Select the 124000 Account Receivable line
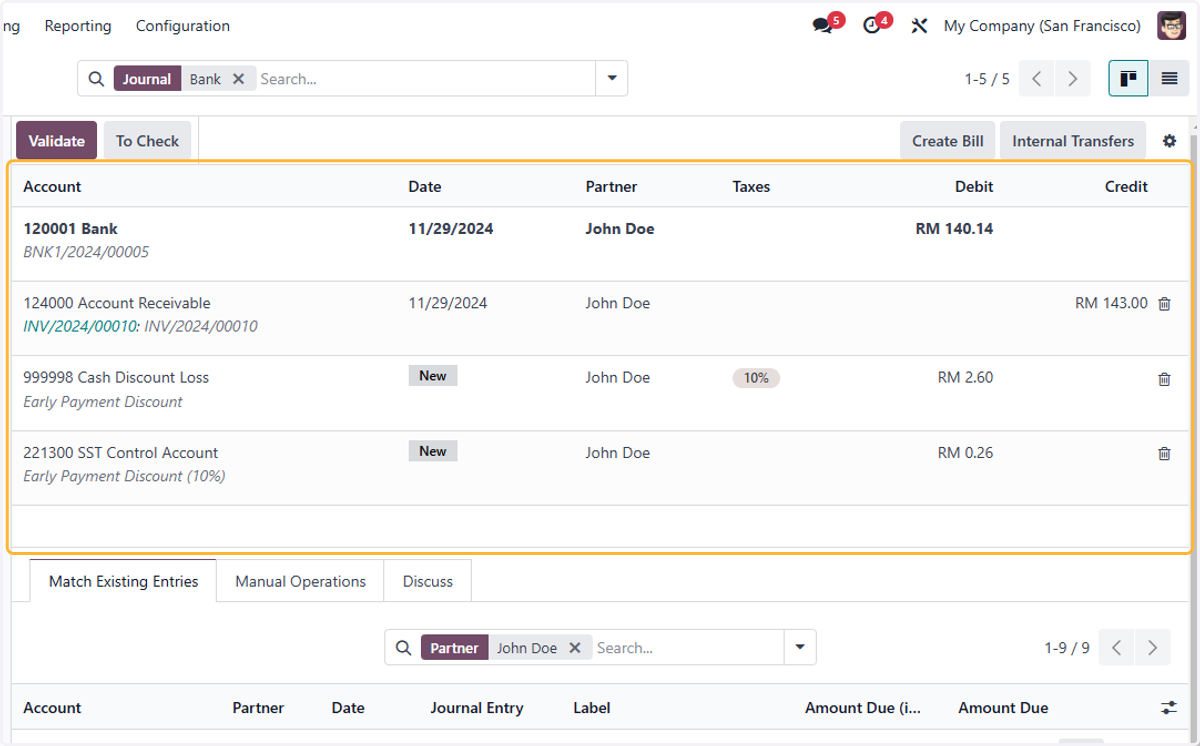The width and height of the screenshot is (1200, 746). click(x=600, y=318)
